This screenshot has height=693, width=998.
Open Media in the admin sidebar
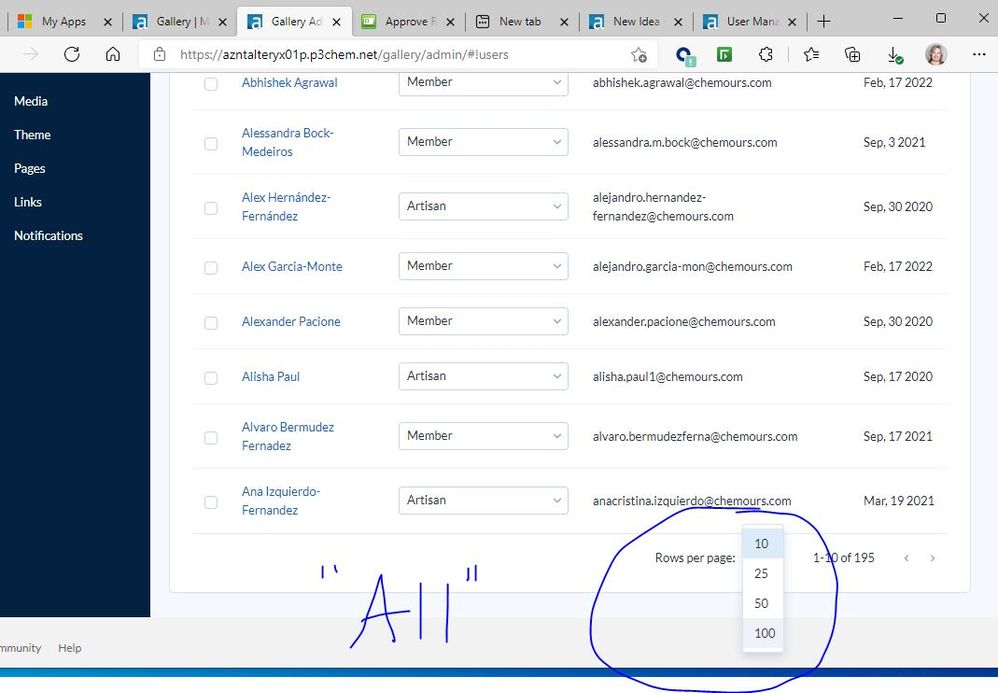pyautogui.click(x=31, y=101)
